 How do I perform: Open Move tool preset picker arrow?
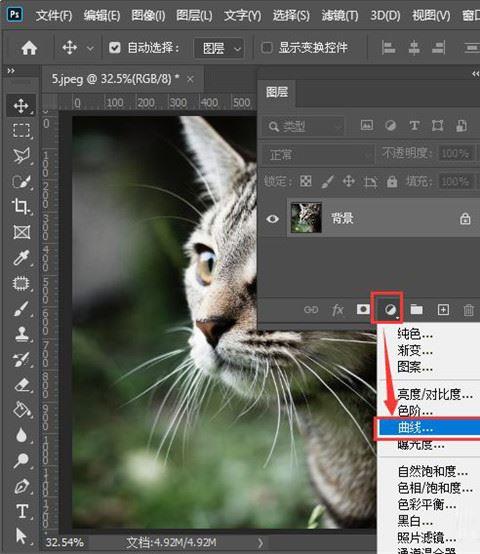[x=90, y=48]
